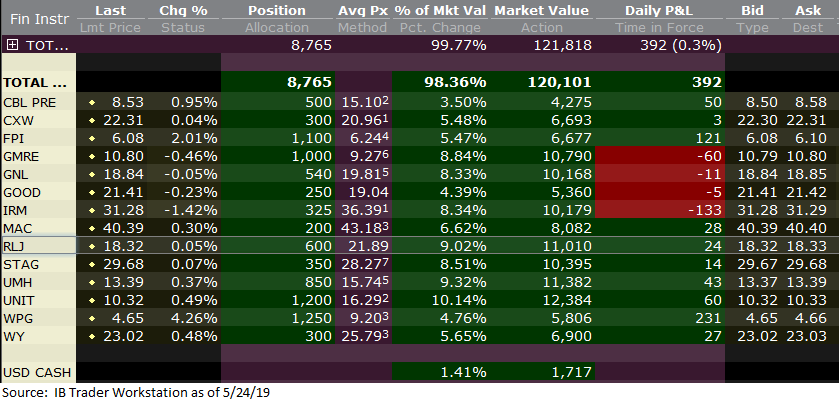Expand the TOT... summary row plus icon
Image resolution: width=840 pixels, height=408 pixels.
point(12,45)
